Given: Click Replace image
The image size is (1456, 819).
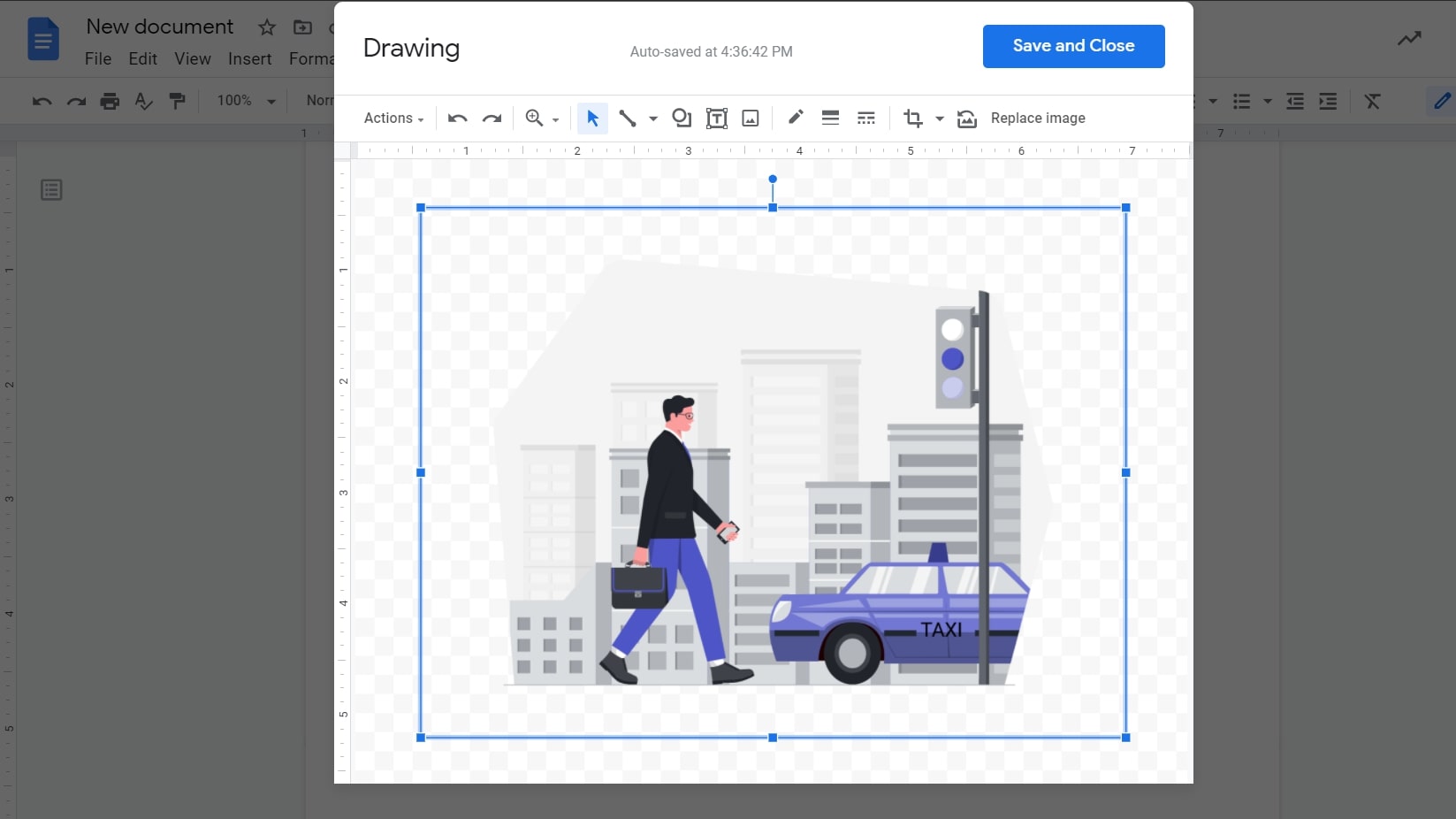Looking at the screenshot, I should [1038, 118].
